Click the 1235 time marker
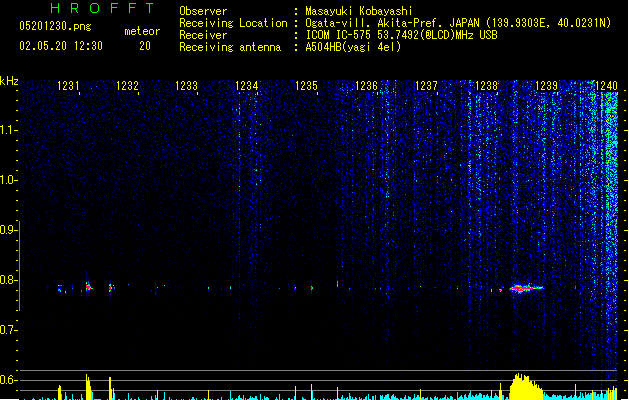The width and height of the screenshot is (629, 400). pos(306,86)
